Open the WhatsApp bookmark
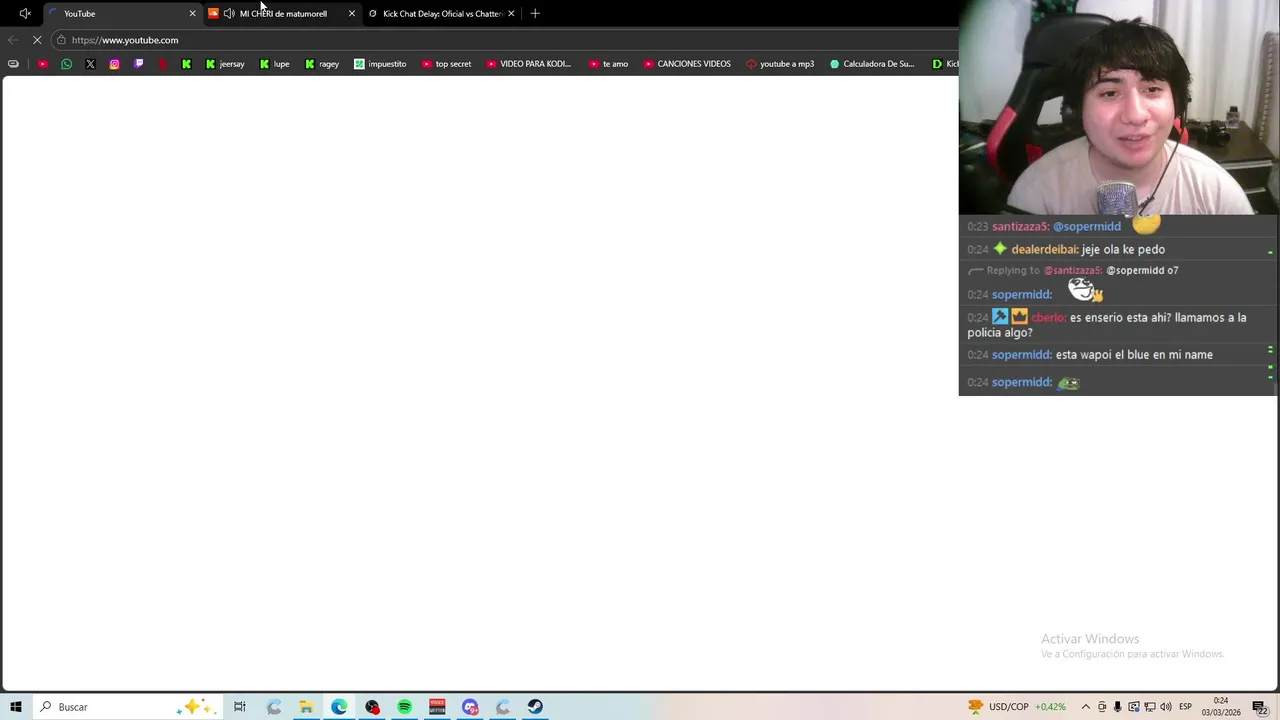The image size is (1280, 720). coord(66,64)
